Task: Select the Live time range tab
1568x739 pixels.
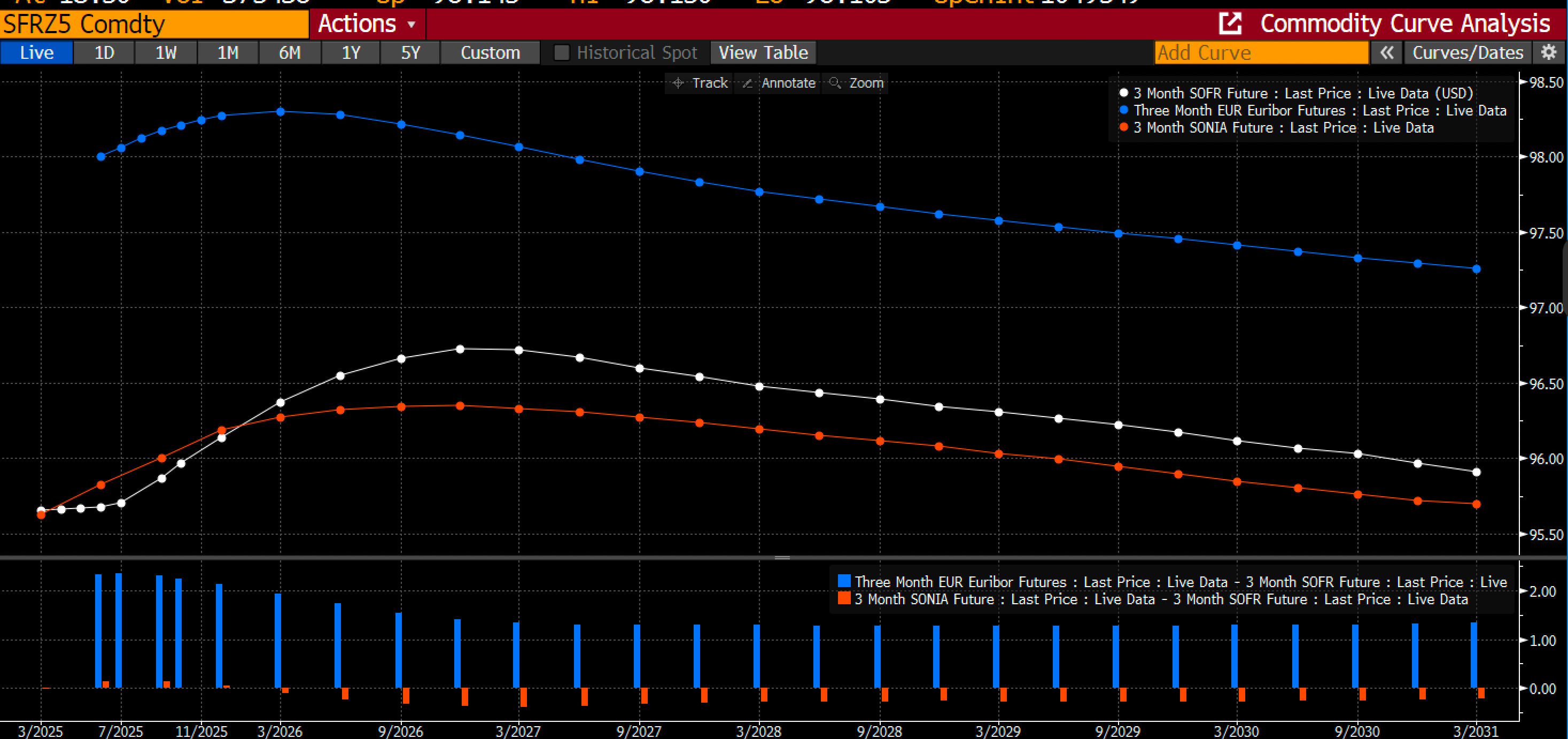Action: pos(36,53)
